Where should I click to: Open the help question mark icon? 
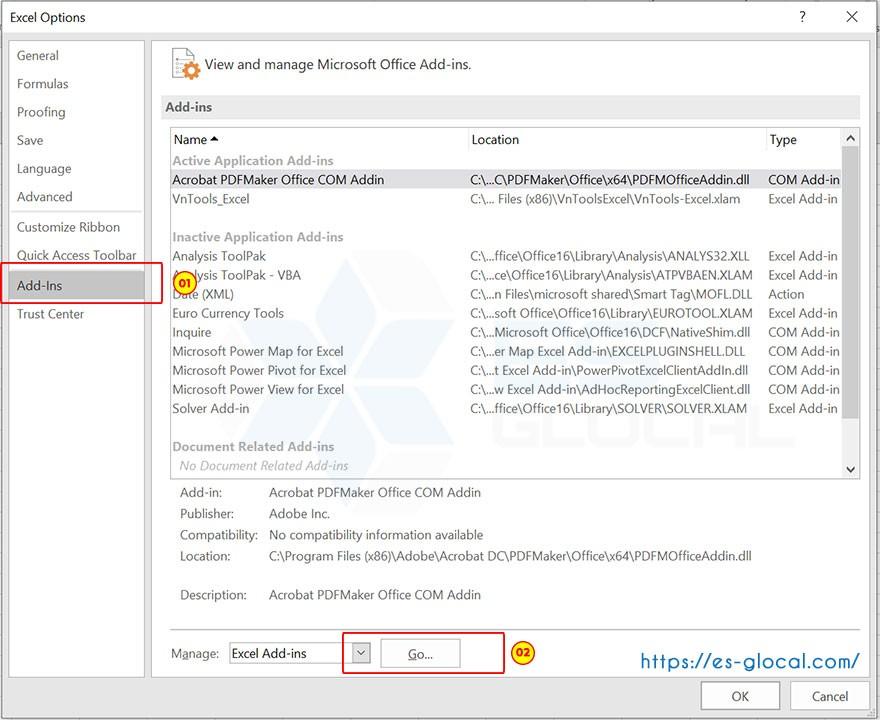coord(803,17)
